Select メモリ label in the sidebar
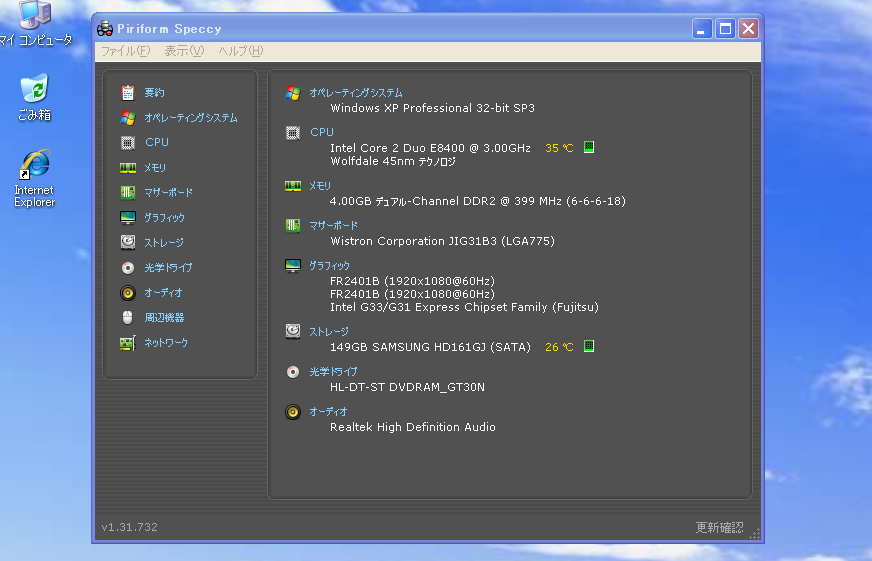The height and width of the screenshot is (561, 872). point(155,167)
